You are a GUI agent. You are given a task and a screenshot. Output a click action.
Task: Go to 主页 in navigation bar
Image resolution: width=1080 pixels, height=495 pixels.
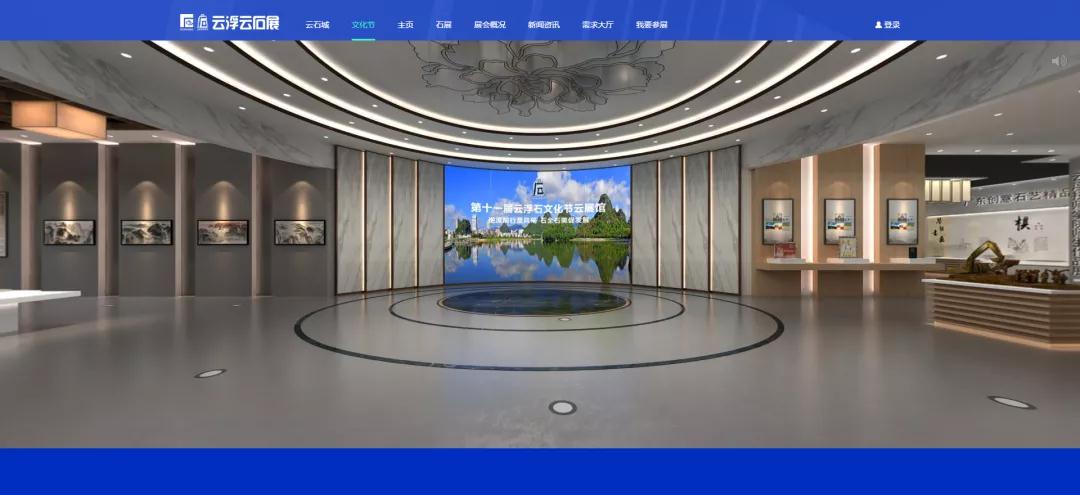point(405,25)
